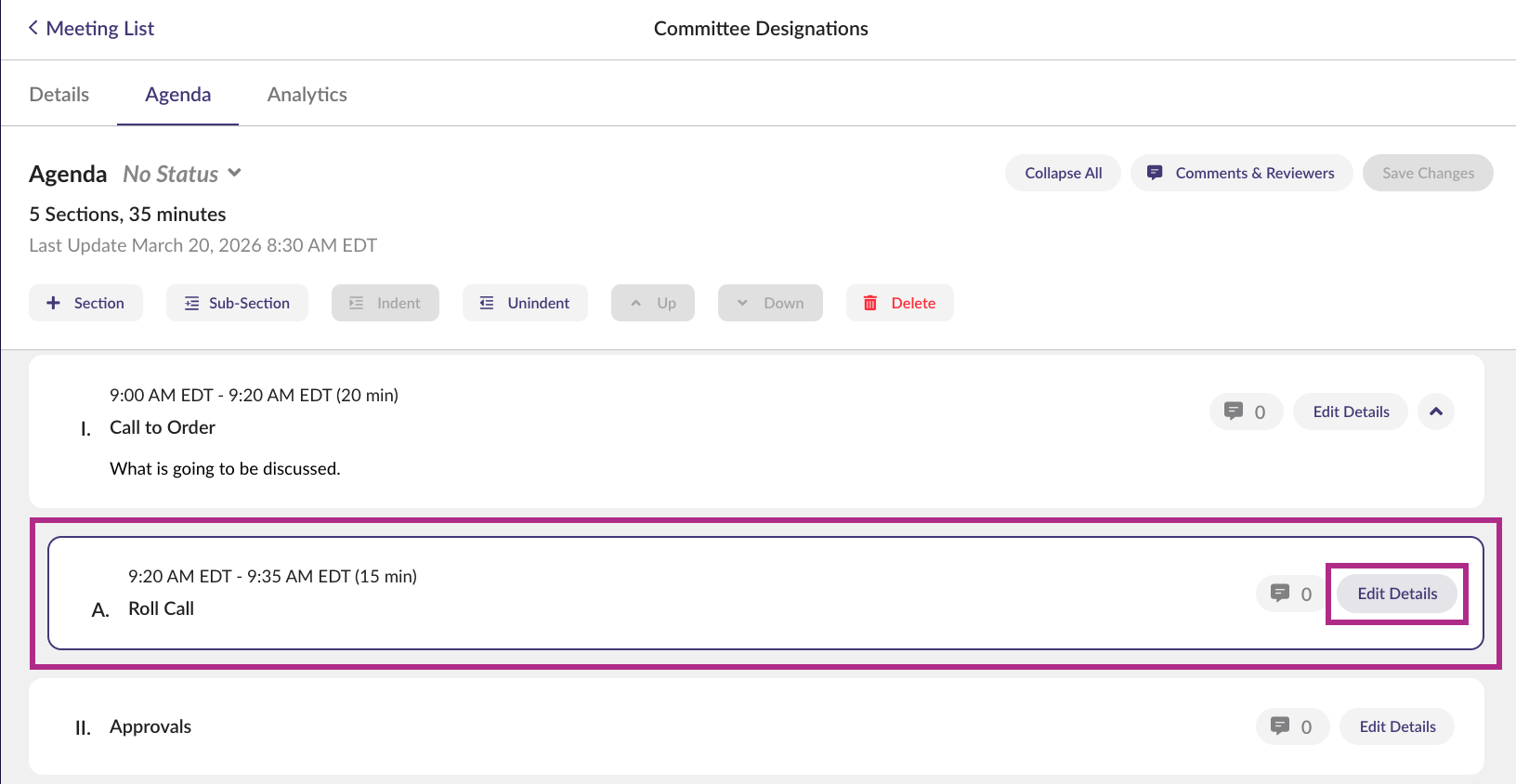The image size is (1516, 784).
Task: Click the trash Delete button
Action: [x=899, y=303]
